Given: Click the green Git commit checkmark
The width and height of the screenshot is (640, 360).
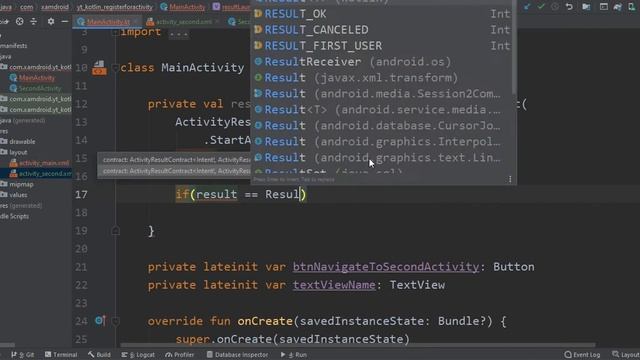Looking at the screenshot, I should 541,7.
